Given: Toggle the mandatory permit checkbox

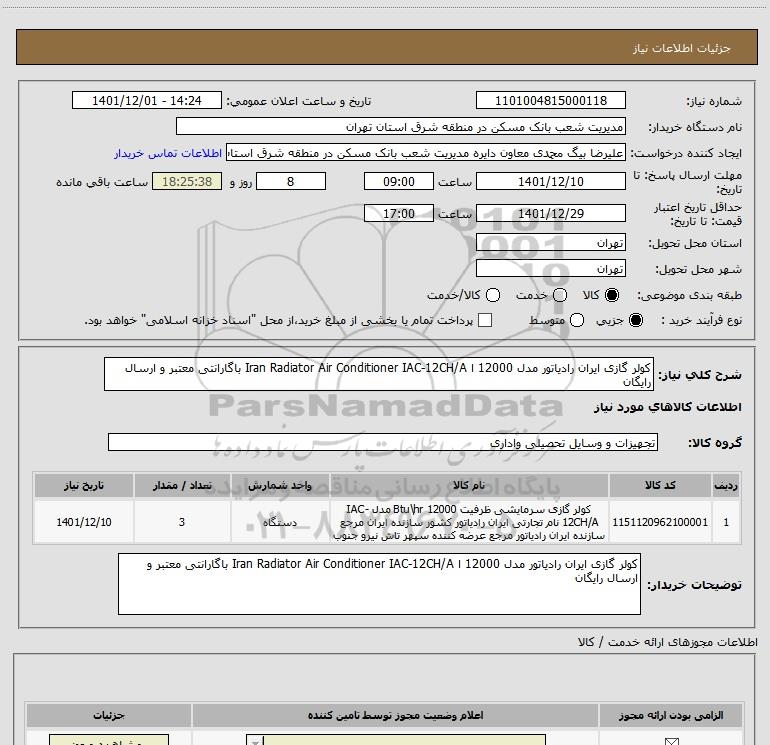Looking at the screenshot, I should coord(671,742).
